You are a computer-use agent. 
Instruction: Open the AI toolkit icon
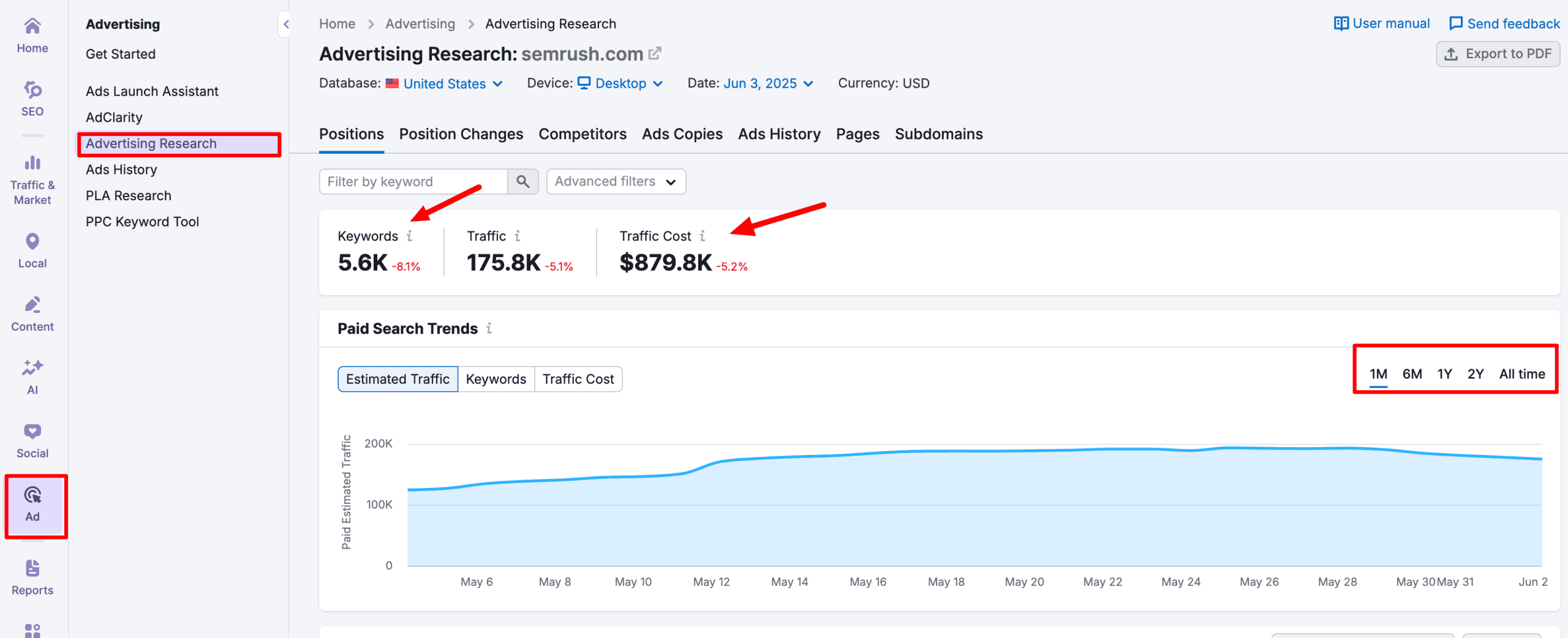tap(32, 368)
